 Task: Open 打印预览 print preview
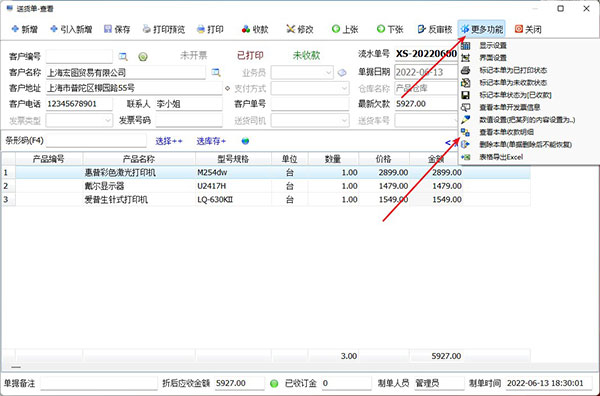point(164,29)
